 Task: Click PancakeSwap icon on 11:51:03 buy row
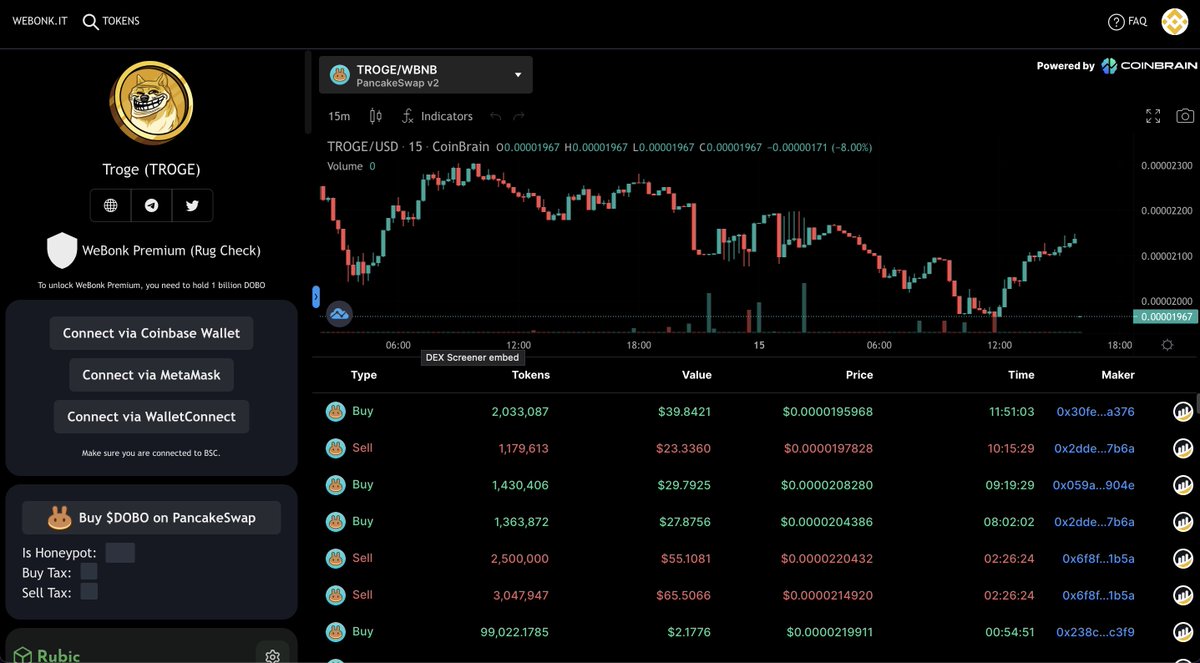pyautogui.click(x=335, y=411)
